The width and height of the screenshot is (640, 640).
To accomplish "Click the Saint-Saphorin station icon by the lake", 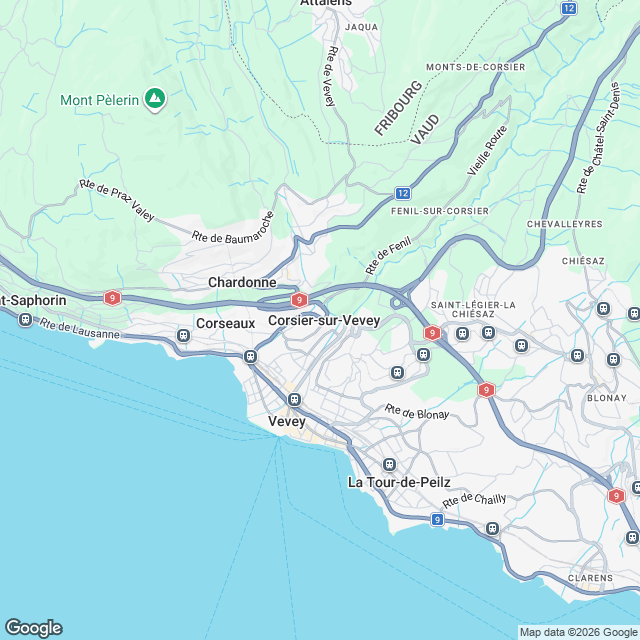I will point(25,319).
